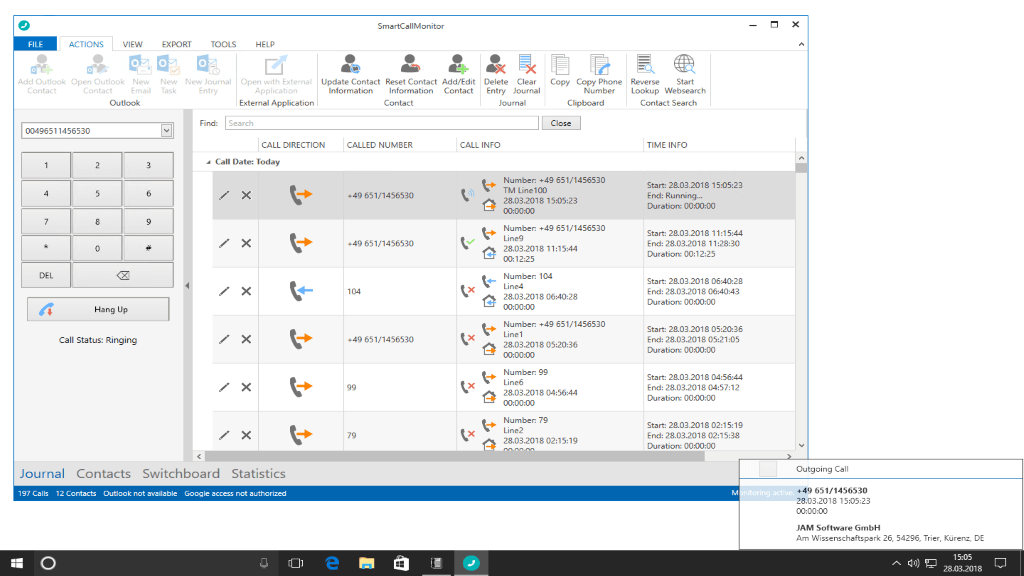Image resolution: width=1024 pixels, height=576 pixels.
Task: Edit the 15:05:23 running call entry
Action: [224, 195]
